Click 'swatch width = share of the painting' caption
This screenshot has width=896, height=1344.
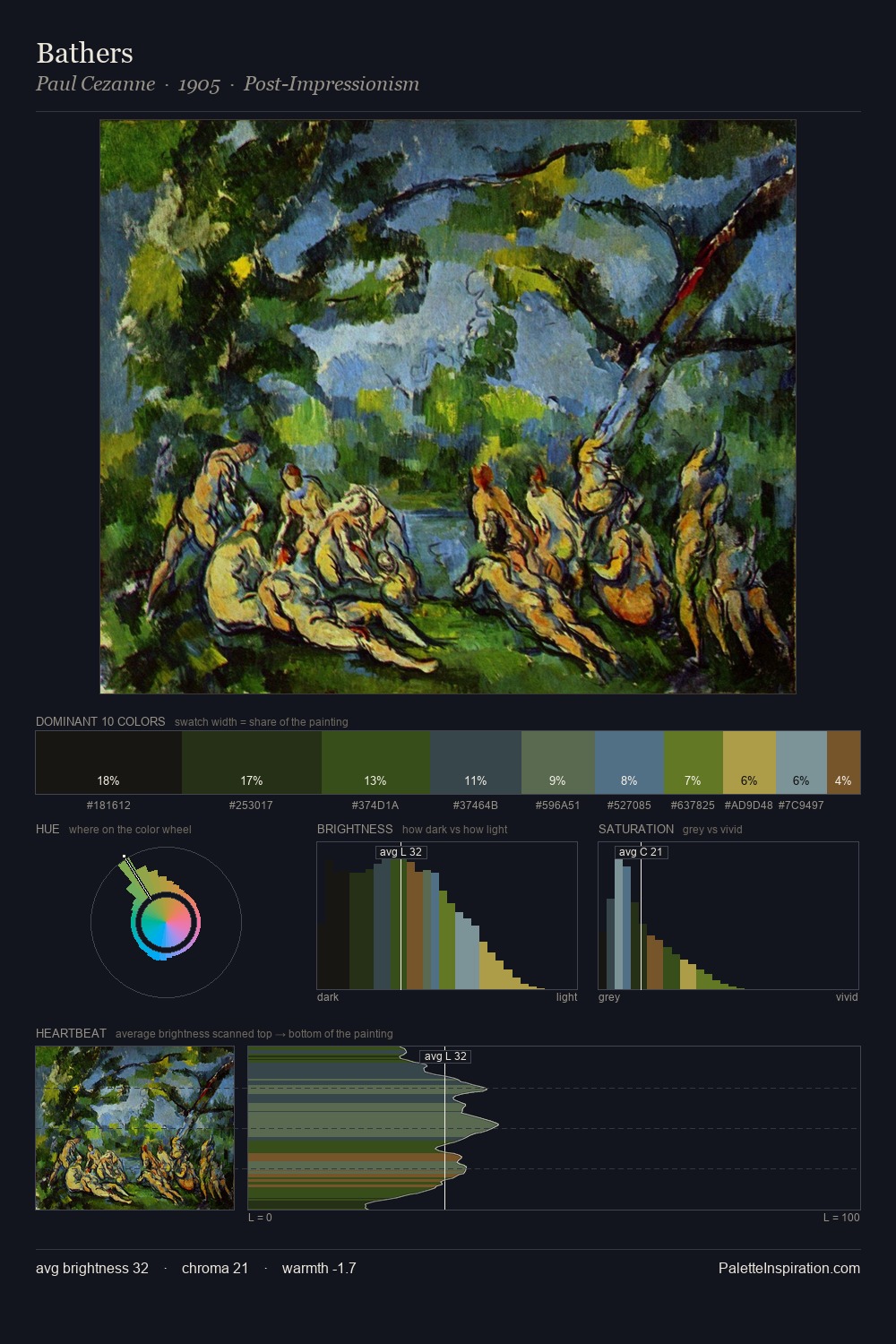pyautogui.click(x=262, y=722)
